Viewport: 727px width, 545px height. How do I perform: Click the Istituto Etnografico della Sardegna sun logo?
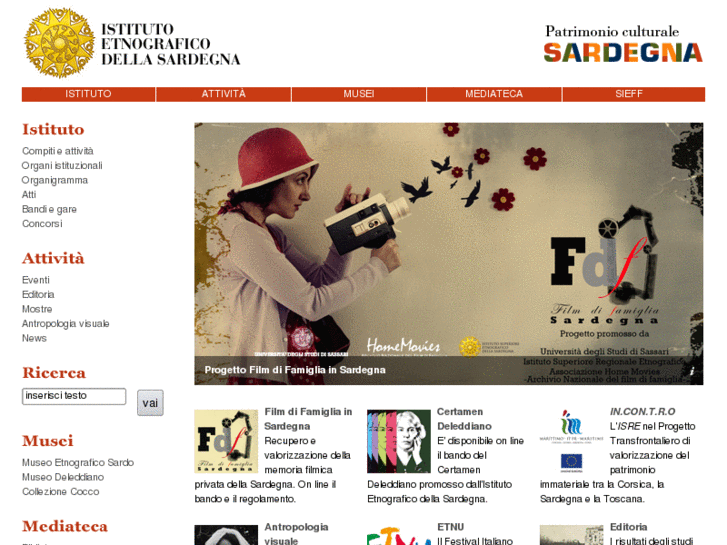click(x=59, y=43)
